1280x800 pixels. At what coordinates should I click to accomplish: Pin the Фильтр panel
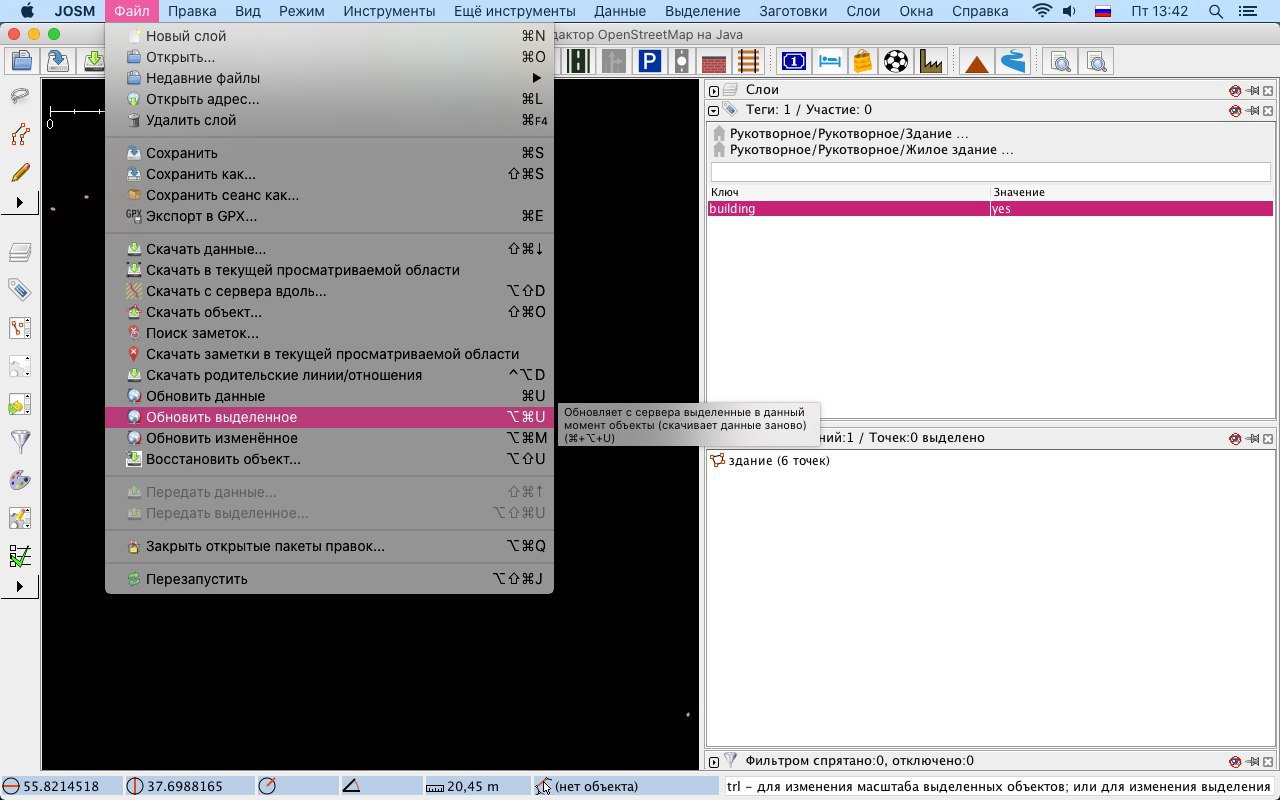point(1252,761)
